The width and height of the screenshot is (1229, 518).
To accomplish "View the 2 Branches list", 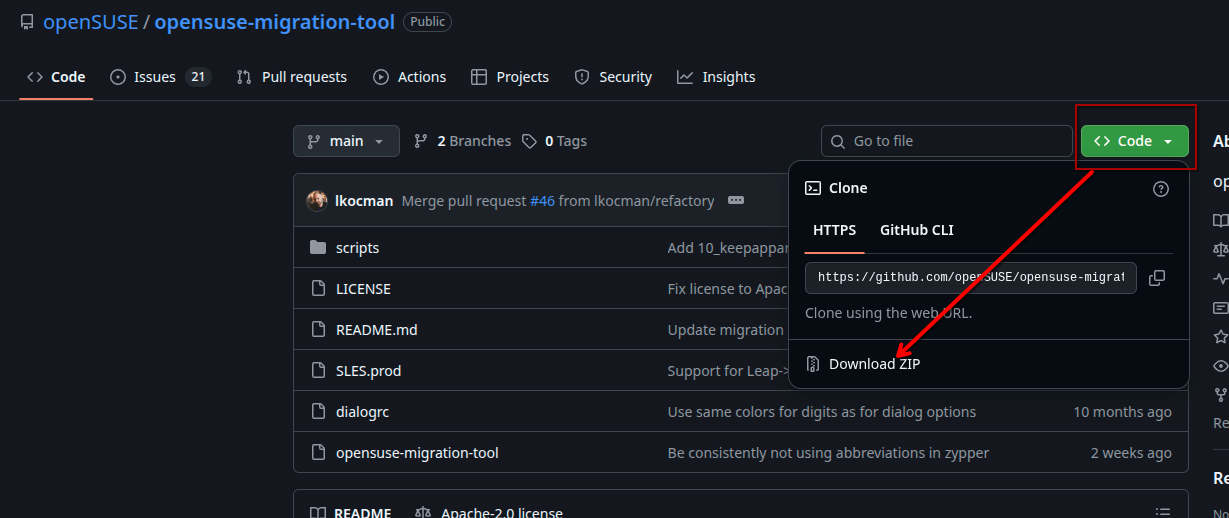I will 463,141.
